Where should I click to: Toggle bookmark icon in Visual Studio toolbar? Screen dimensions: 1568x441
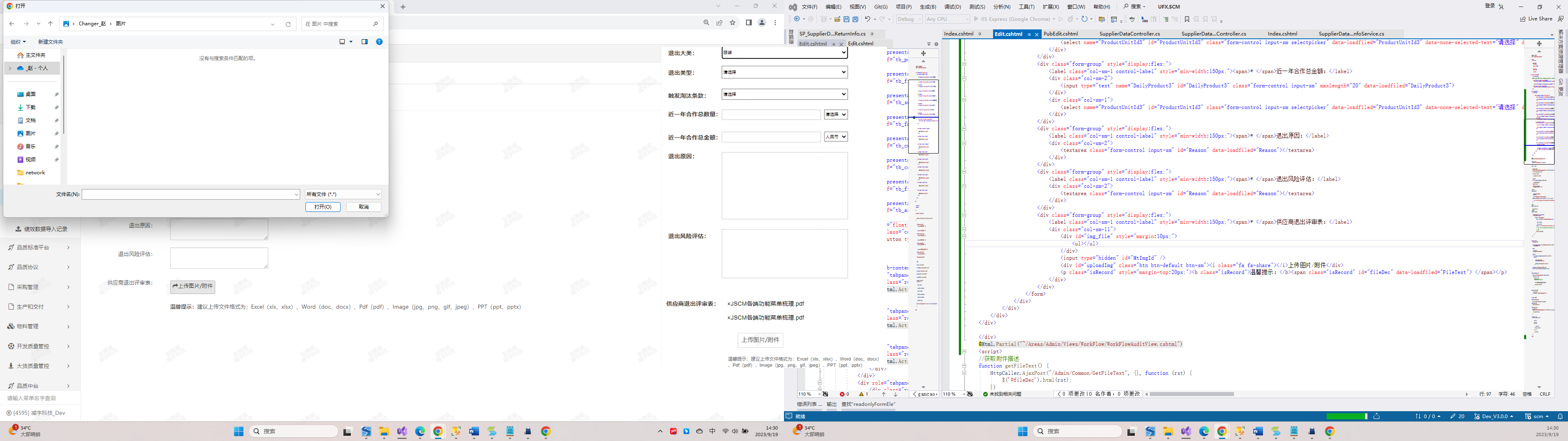1187,20
